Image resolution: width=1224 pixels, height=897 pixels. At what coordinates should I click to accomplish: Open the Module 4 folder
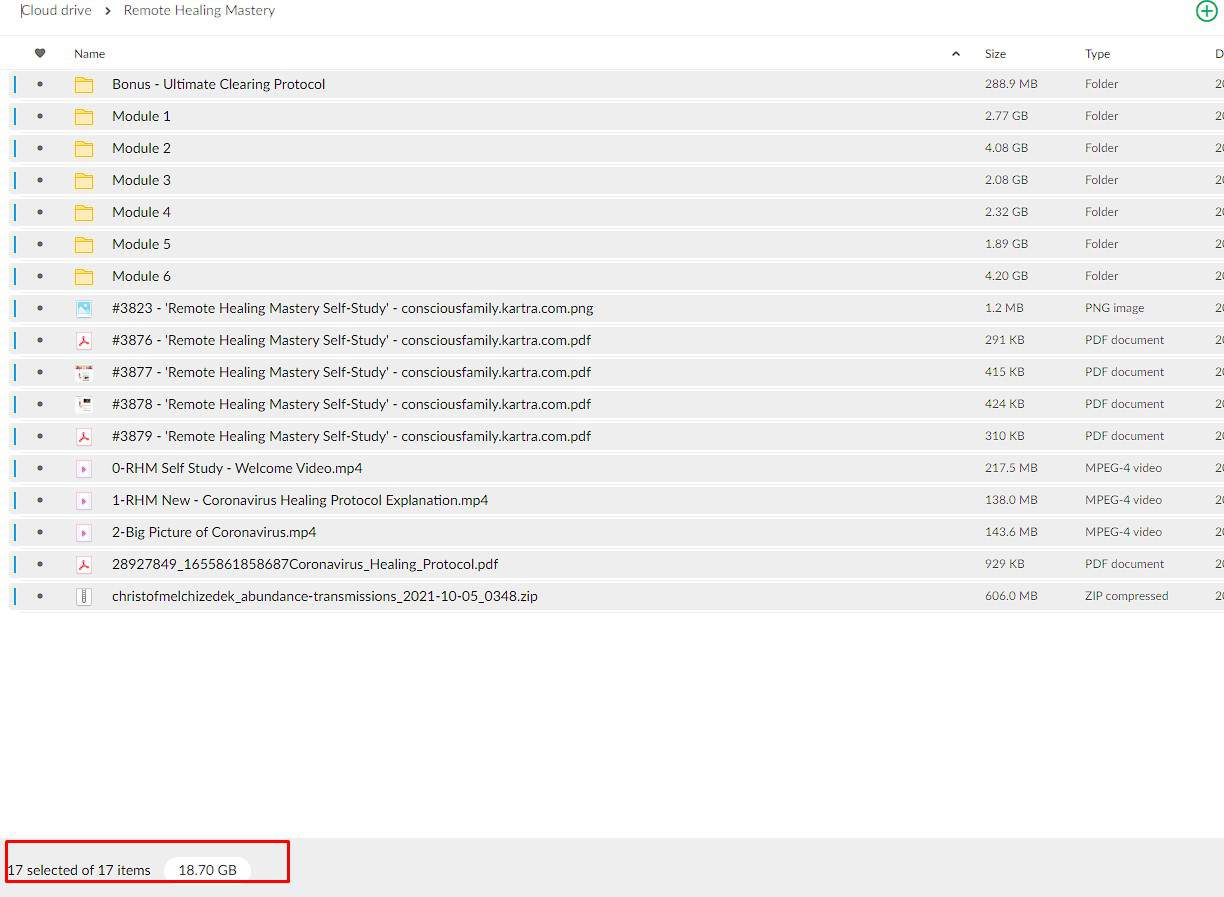coord(141,212)
